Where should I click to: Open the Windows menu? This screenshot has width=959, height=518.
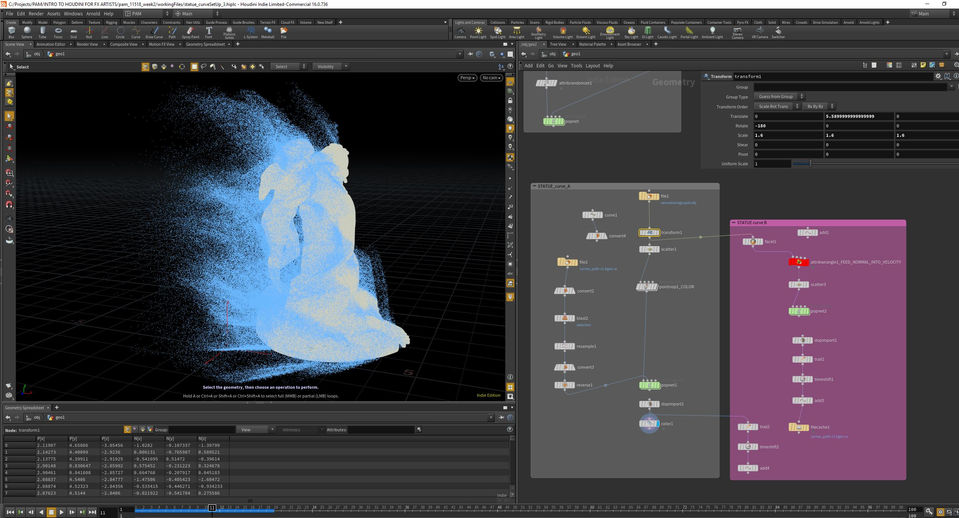click(73, 13)
